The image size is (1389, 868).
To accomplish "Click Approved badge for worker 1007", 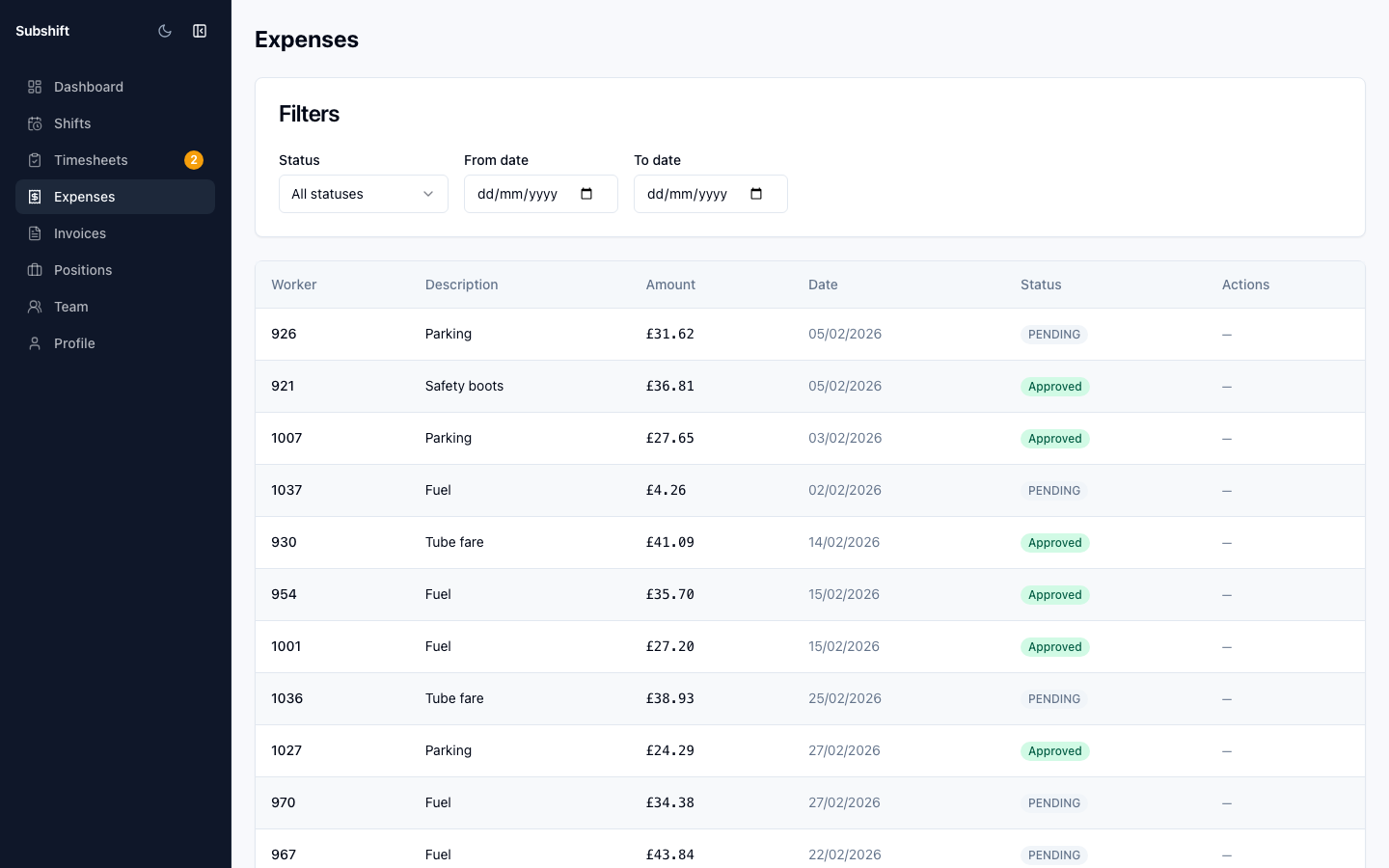I will [x=1055, y=439].
